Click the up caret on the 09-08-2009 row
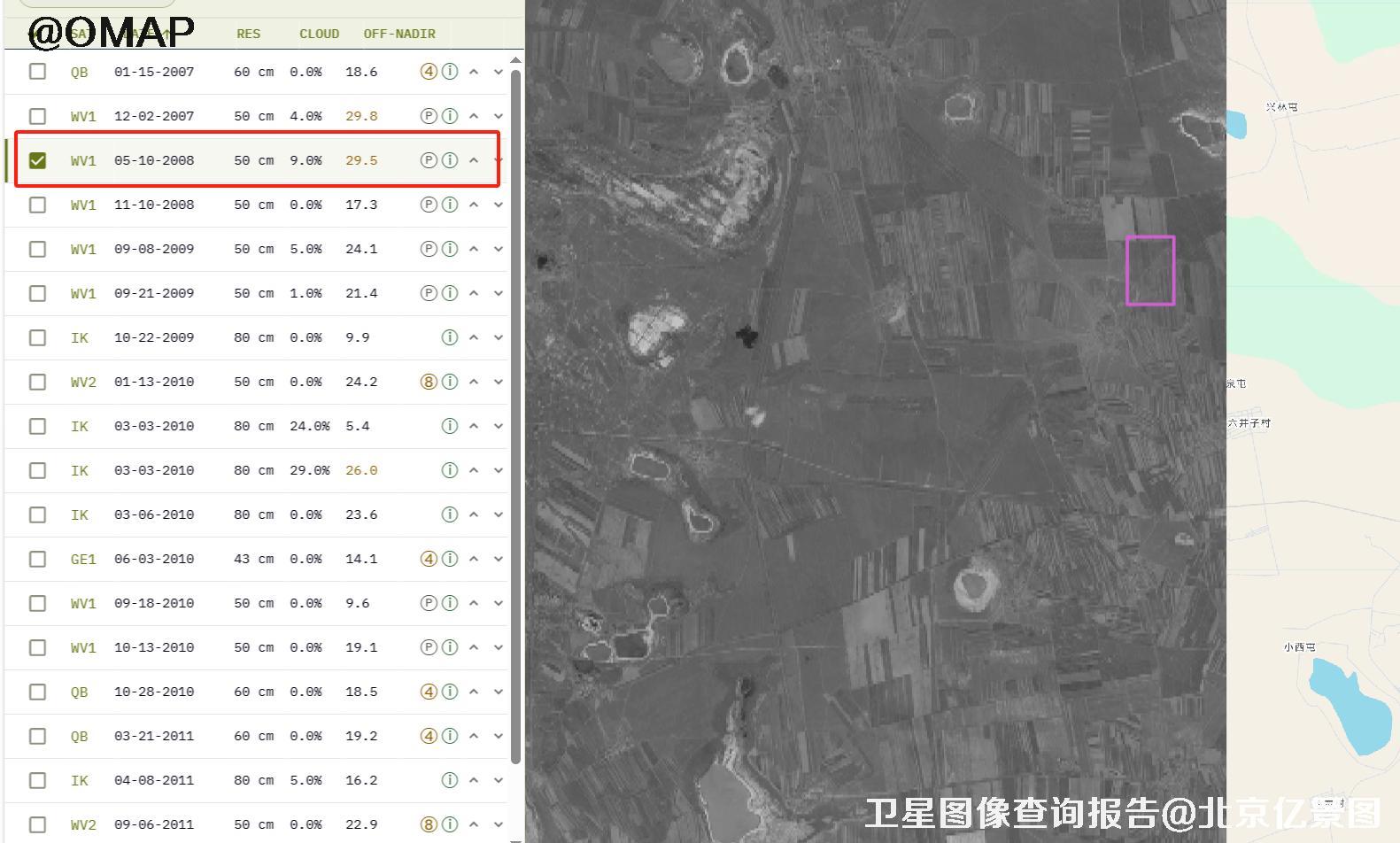 pos(474,249)
